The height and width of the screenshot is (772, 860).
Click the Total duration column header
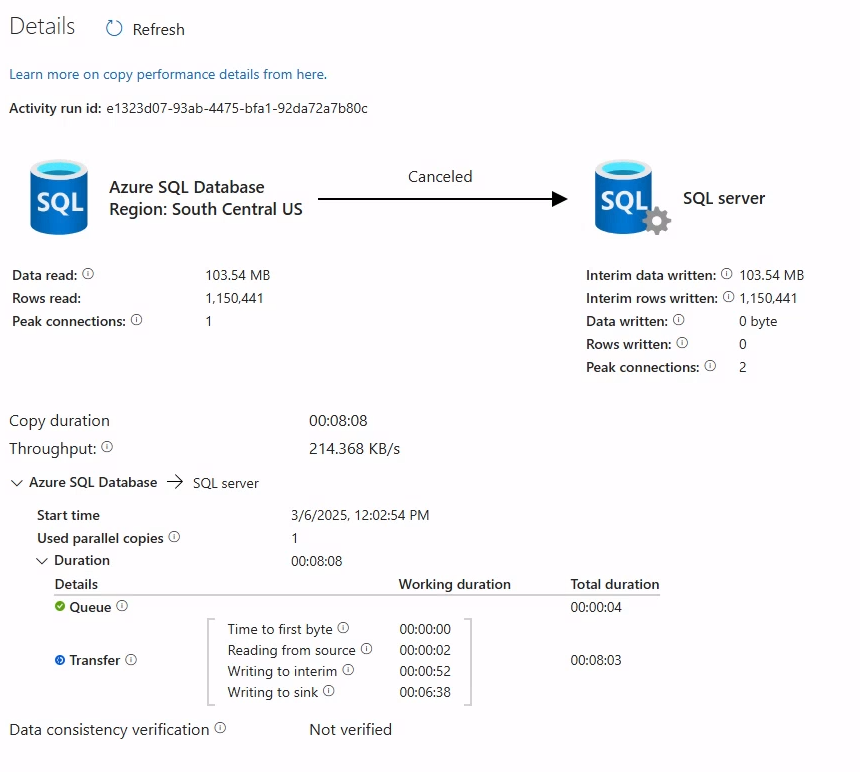615,584
